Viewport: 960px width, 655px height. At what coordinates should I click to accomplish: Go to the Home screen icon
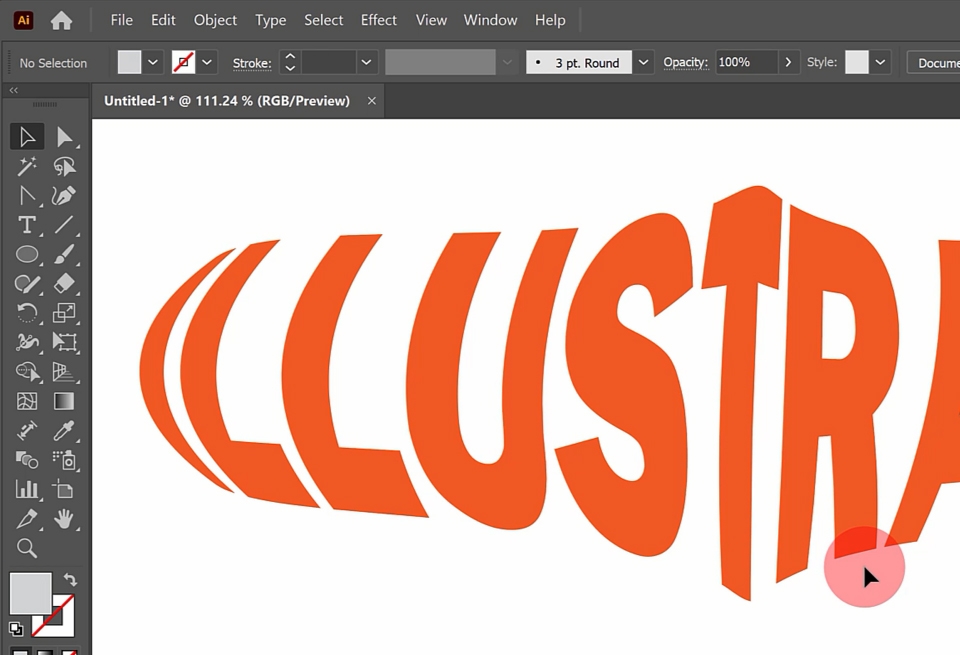pyautogui.click(x=61, y=20)
